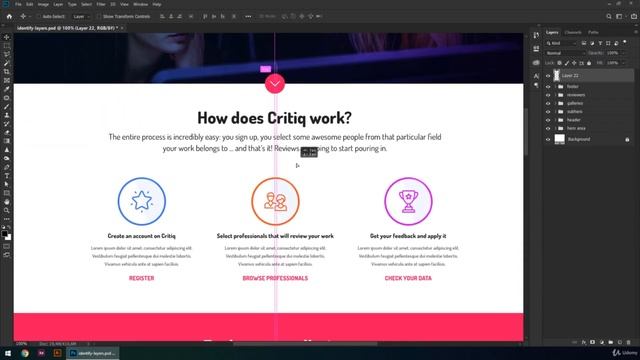Click CHECK YOUR DATA link in canvas
The width and height of the screenshot is (640, 360).
[408, 278]
